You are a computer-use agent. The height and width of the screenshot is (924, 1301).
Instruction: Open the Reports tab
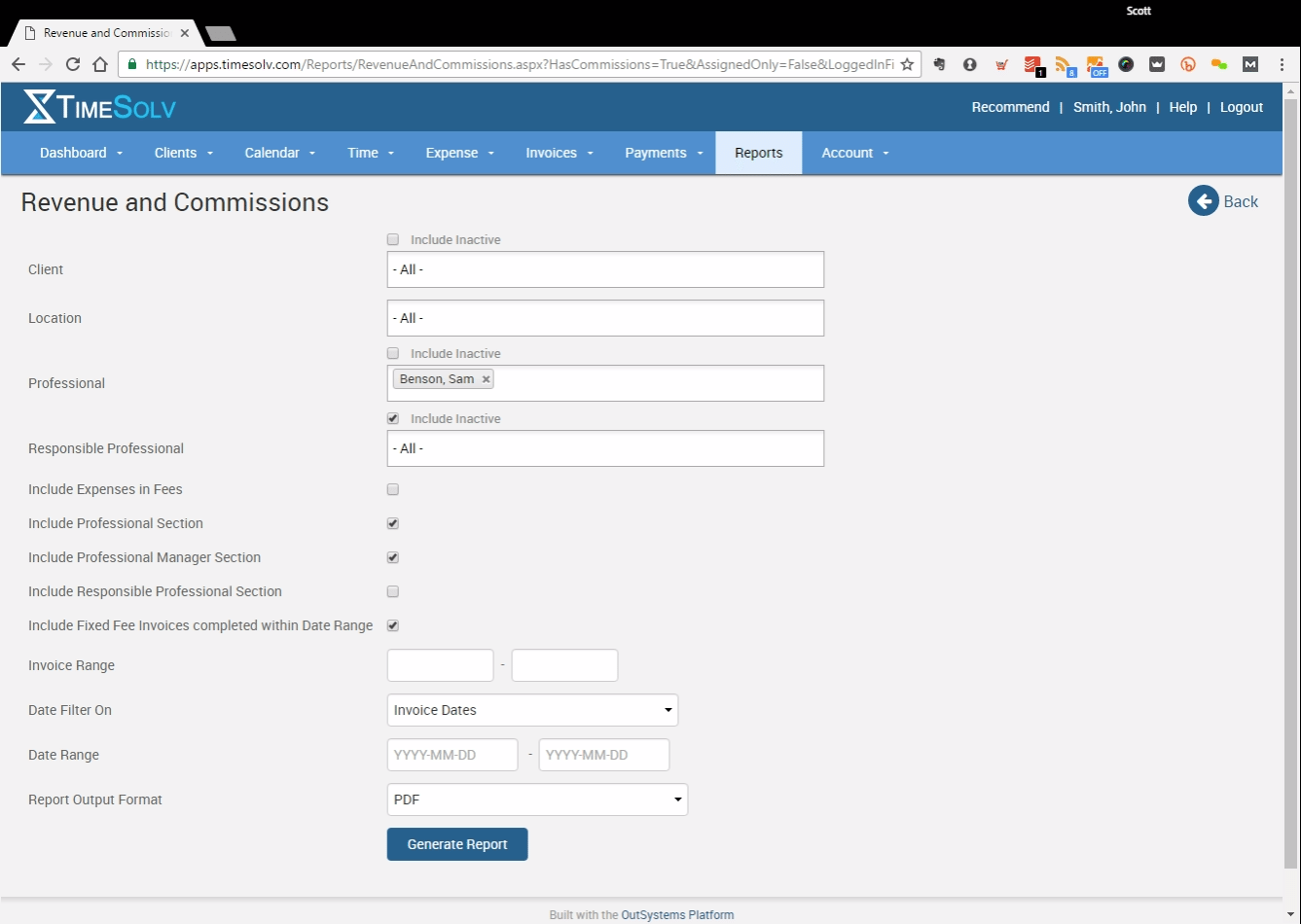pyautogui.click(x=759, y=153)
